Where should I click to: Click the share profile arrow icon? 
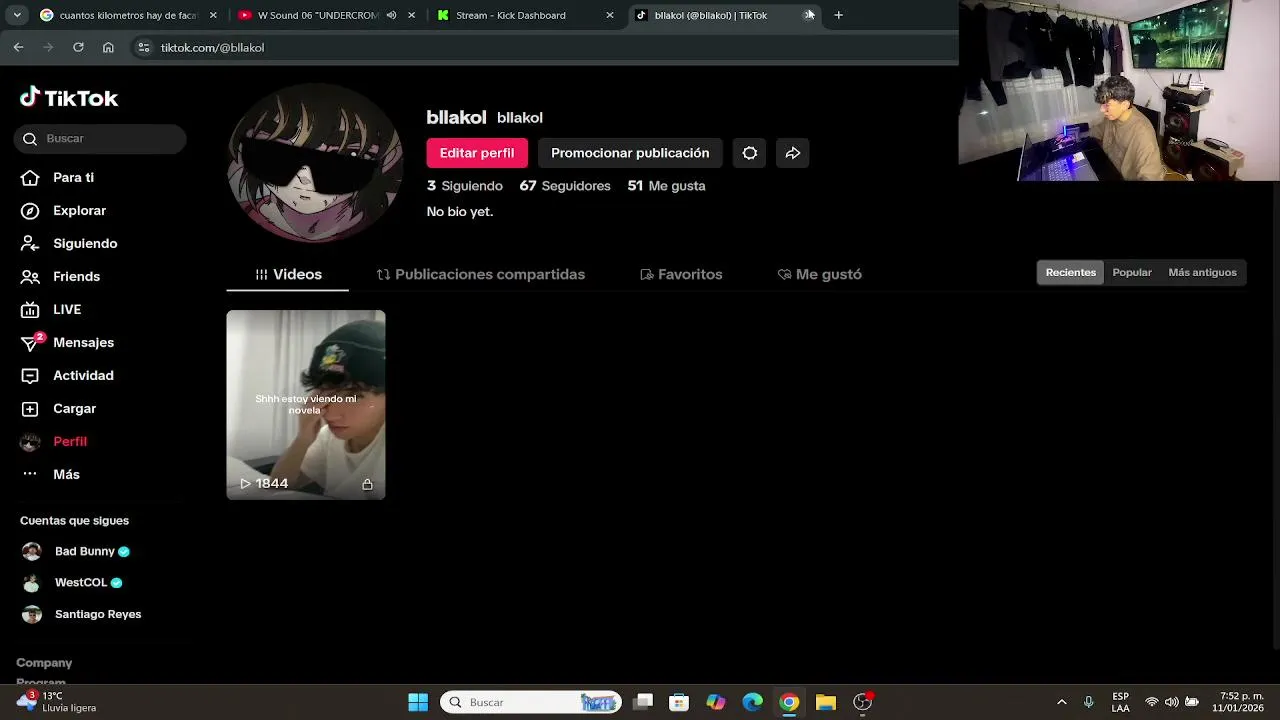[x=792, y=153]
